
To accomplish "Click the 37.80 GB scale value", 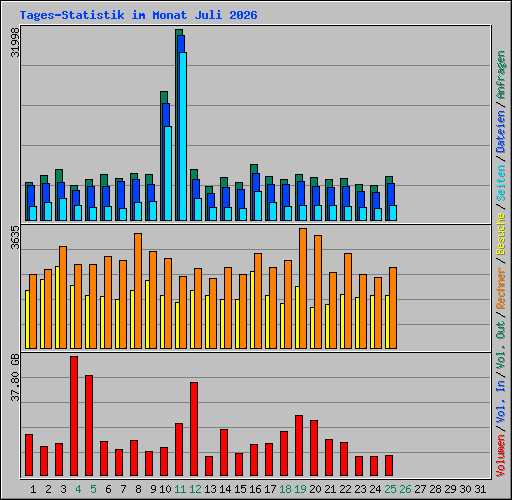I will [x=15, y=378].
